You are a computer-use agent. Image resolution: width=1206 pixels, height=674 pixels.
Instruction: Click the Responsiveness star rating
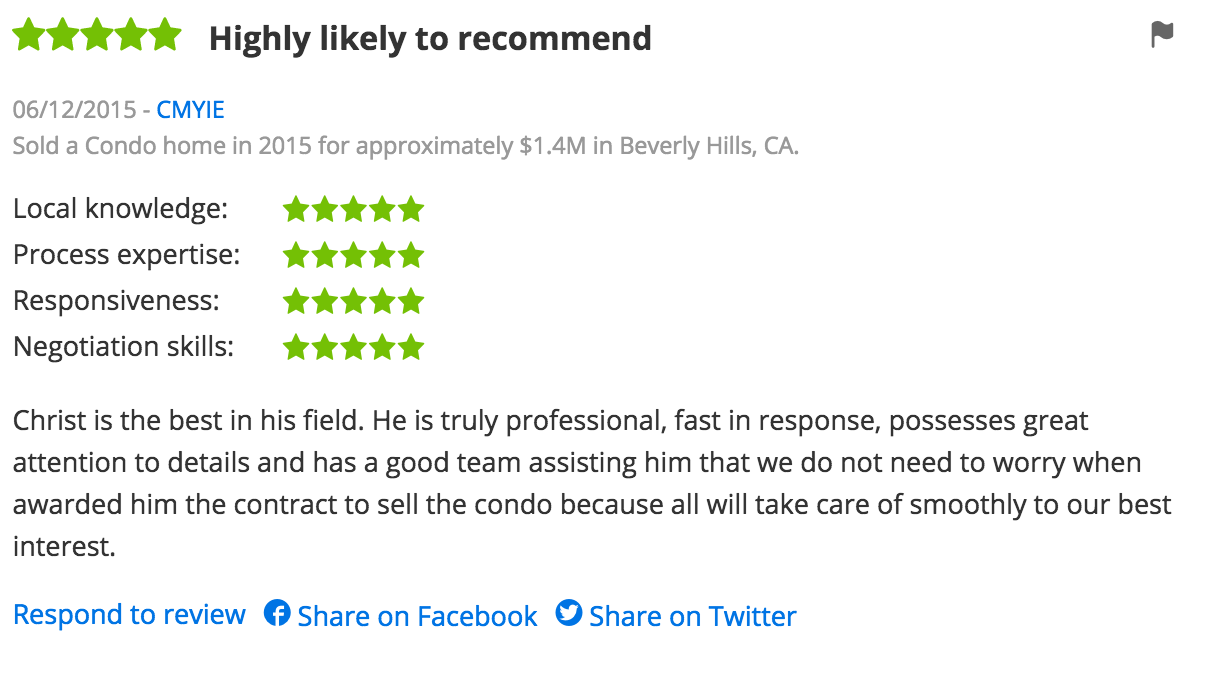coord(353,301)
